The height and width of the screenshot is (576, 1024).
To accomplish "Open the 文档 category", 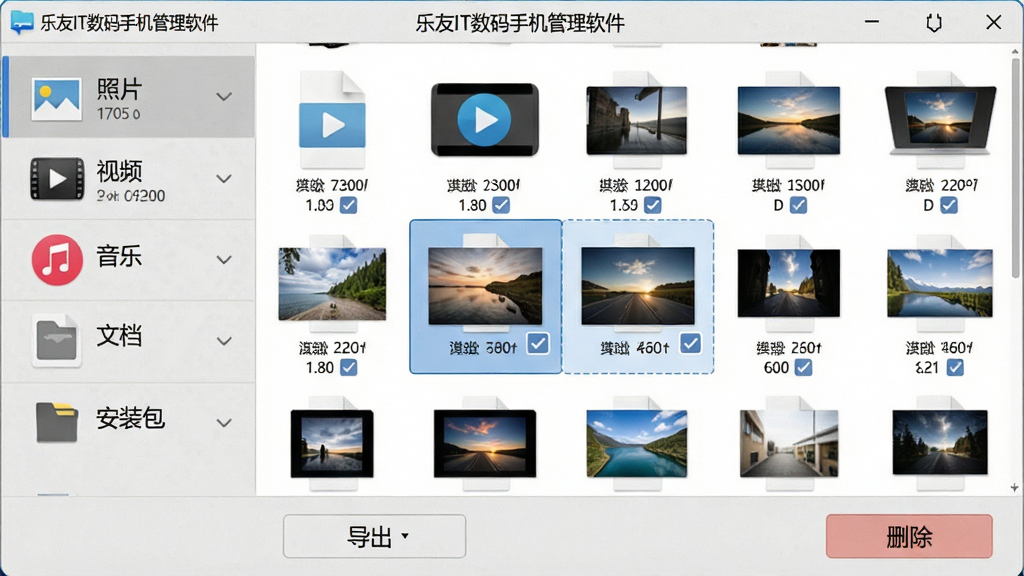I will point(129,340).
